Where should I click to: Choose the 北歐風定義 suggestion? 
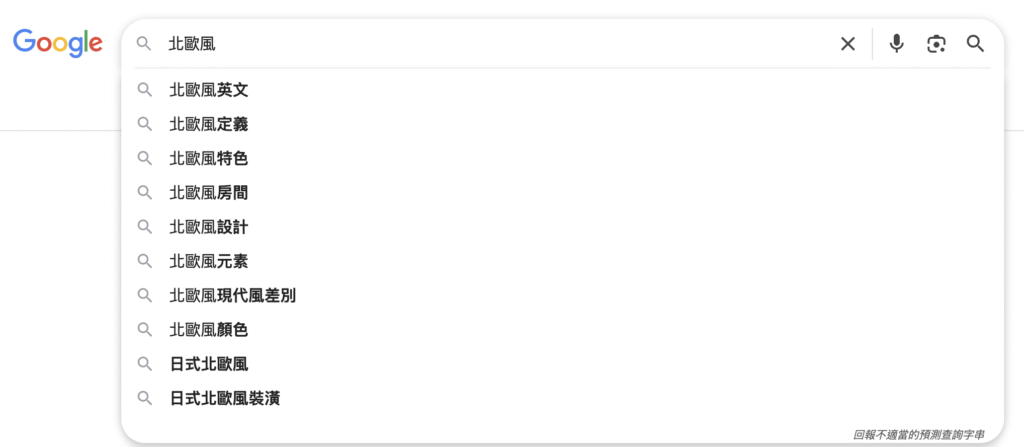(209, 124)
